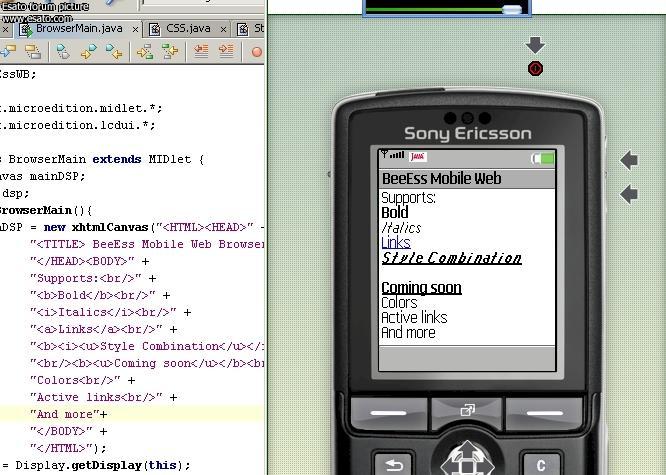Close the BrowserMain.java tab
Screen dimensions: 666x475
tap(135, 29)
